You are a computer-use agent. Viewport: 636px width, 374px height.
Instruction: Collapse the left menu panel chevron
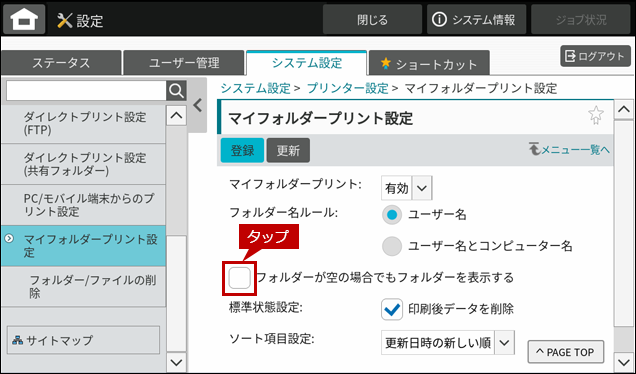pos(198,105)
